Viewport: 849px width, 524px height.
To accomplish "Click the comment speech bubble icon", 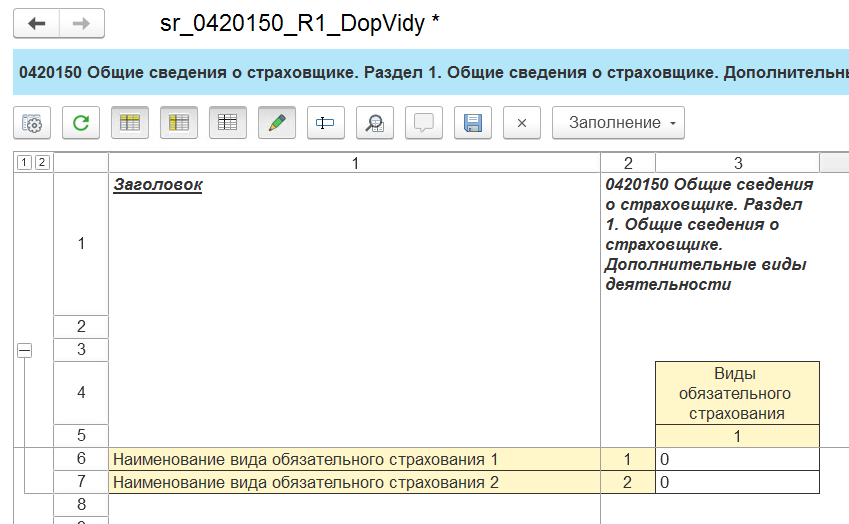I will pyautogui.click(x=424, y=123).
